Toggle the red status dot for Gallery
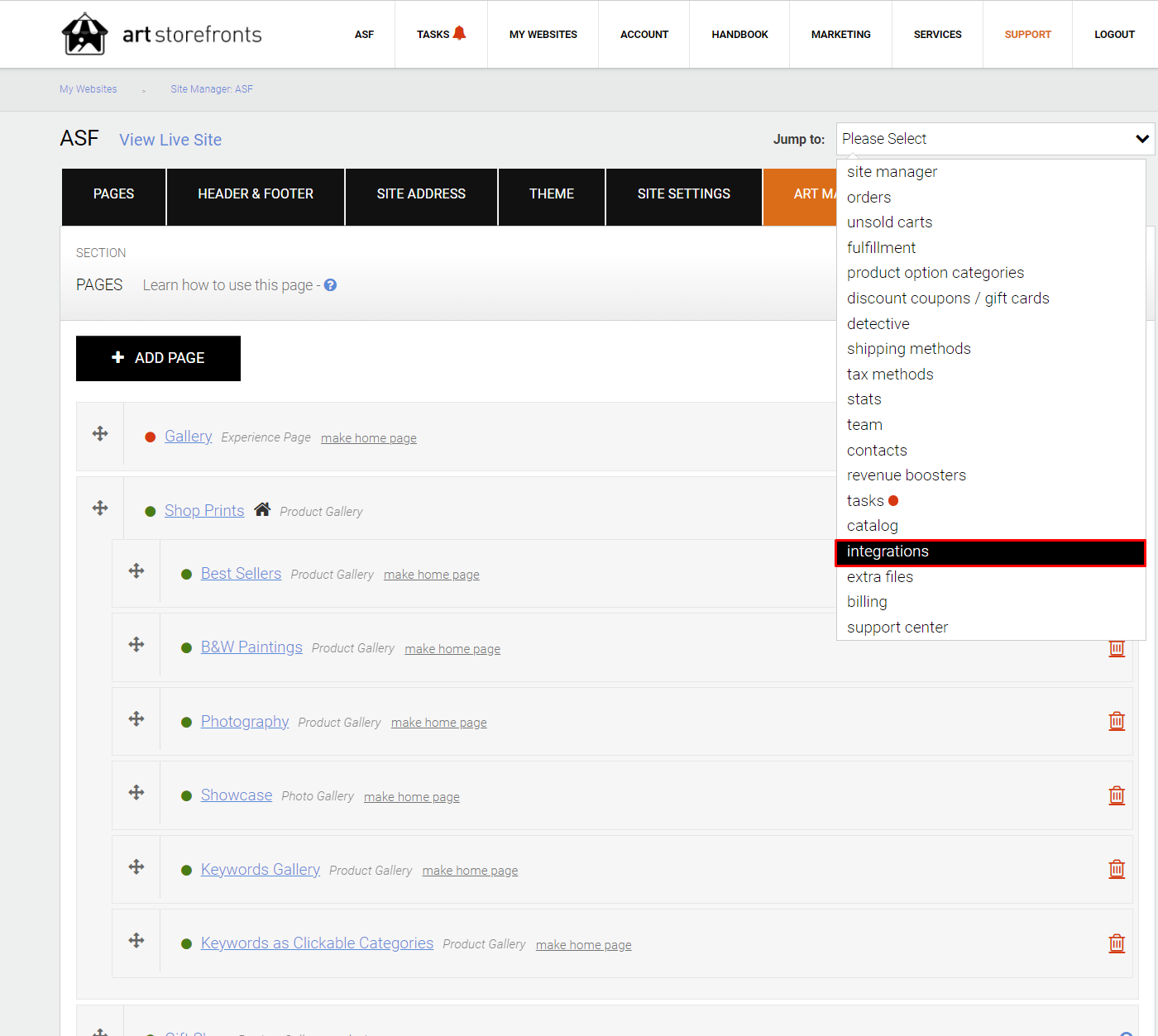Viewport: 1158px width, 1036px height. pos(151,437)
